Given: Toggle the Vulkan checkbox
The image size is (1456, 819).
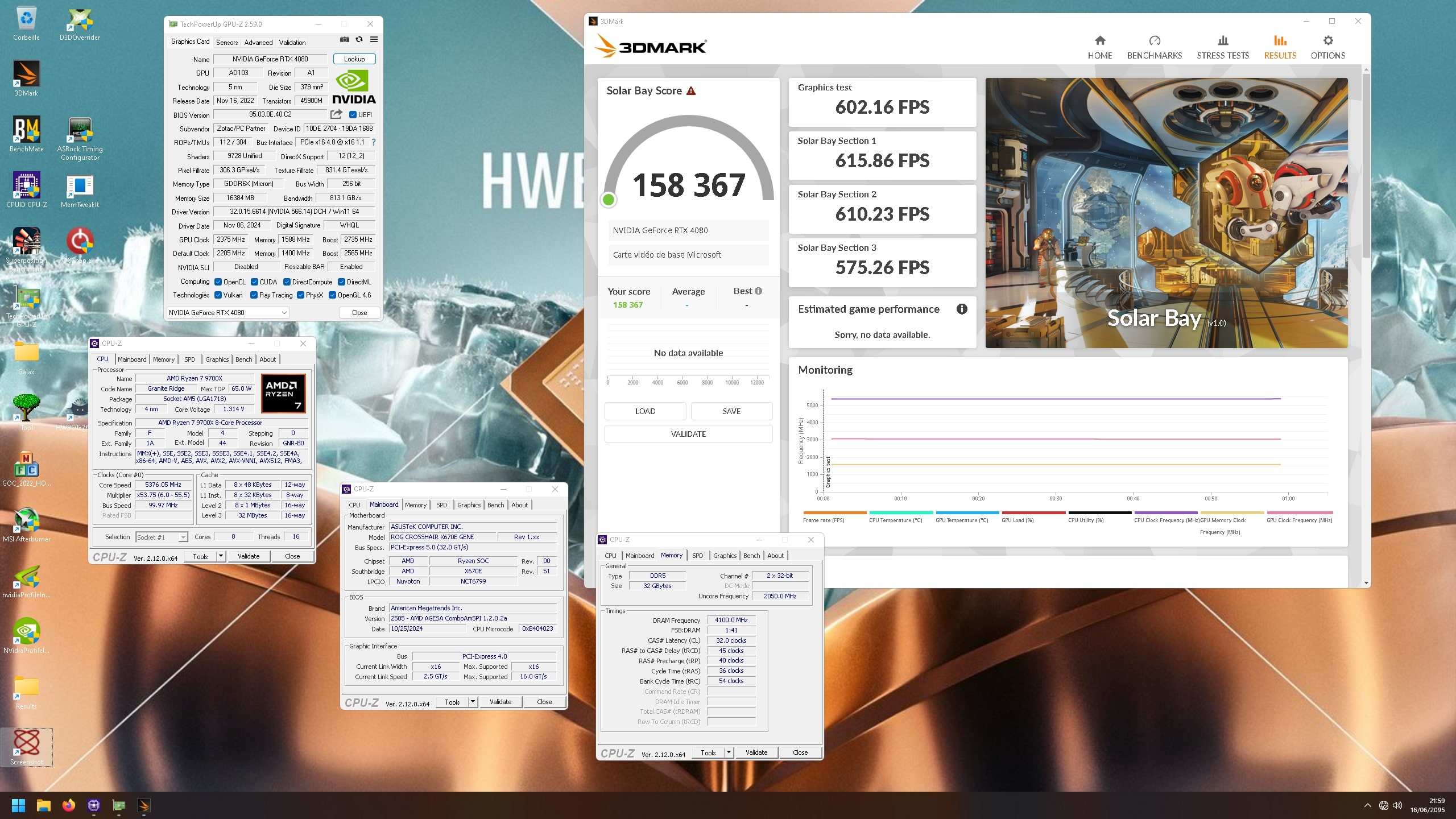Looking at the screenshot, I should click(218, 295).
